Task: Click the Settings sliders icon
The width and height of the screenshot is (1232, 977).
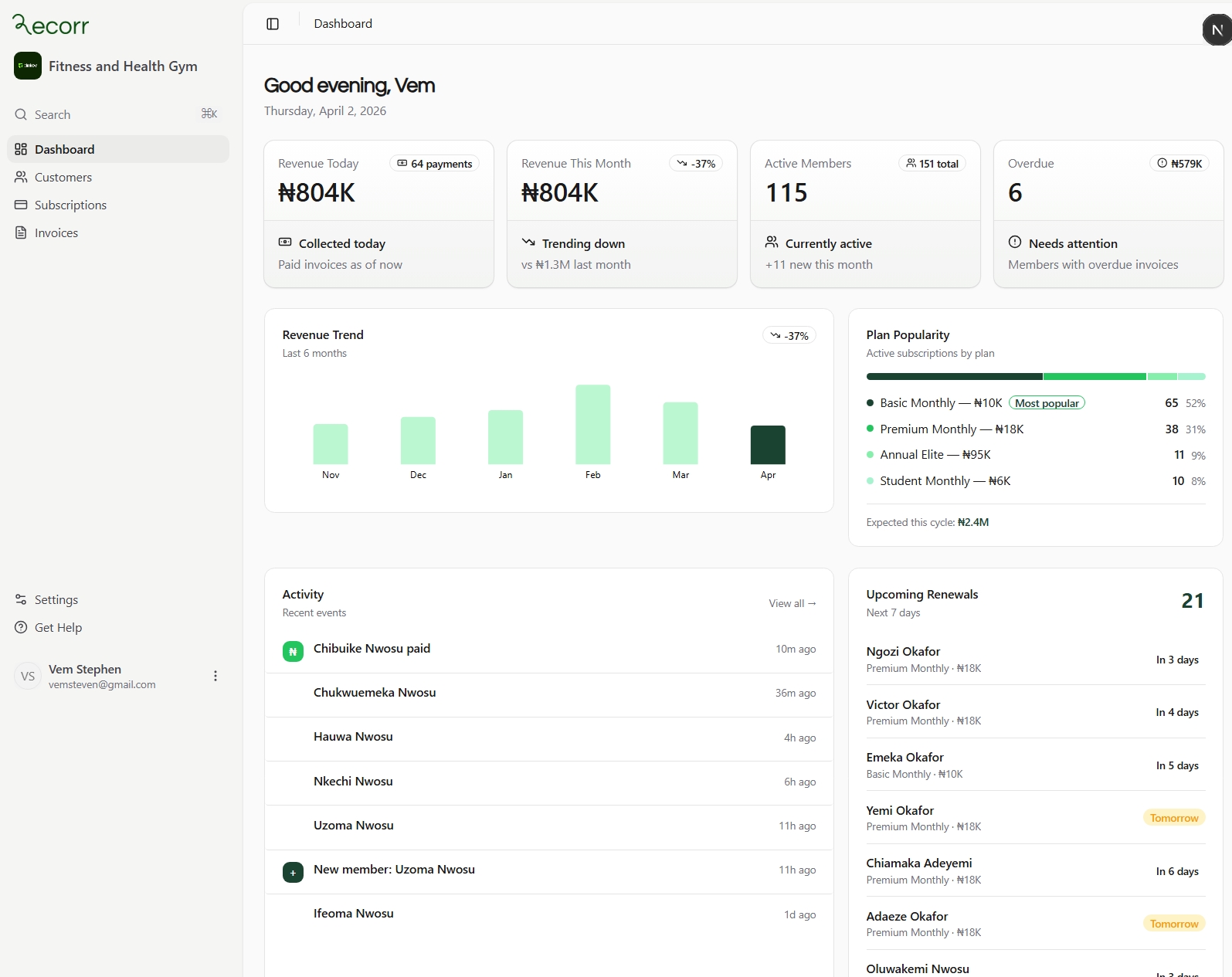Action: coord(21,599)
